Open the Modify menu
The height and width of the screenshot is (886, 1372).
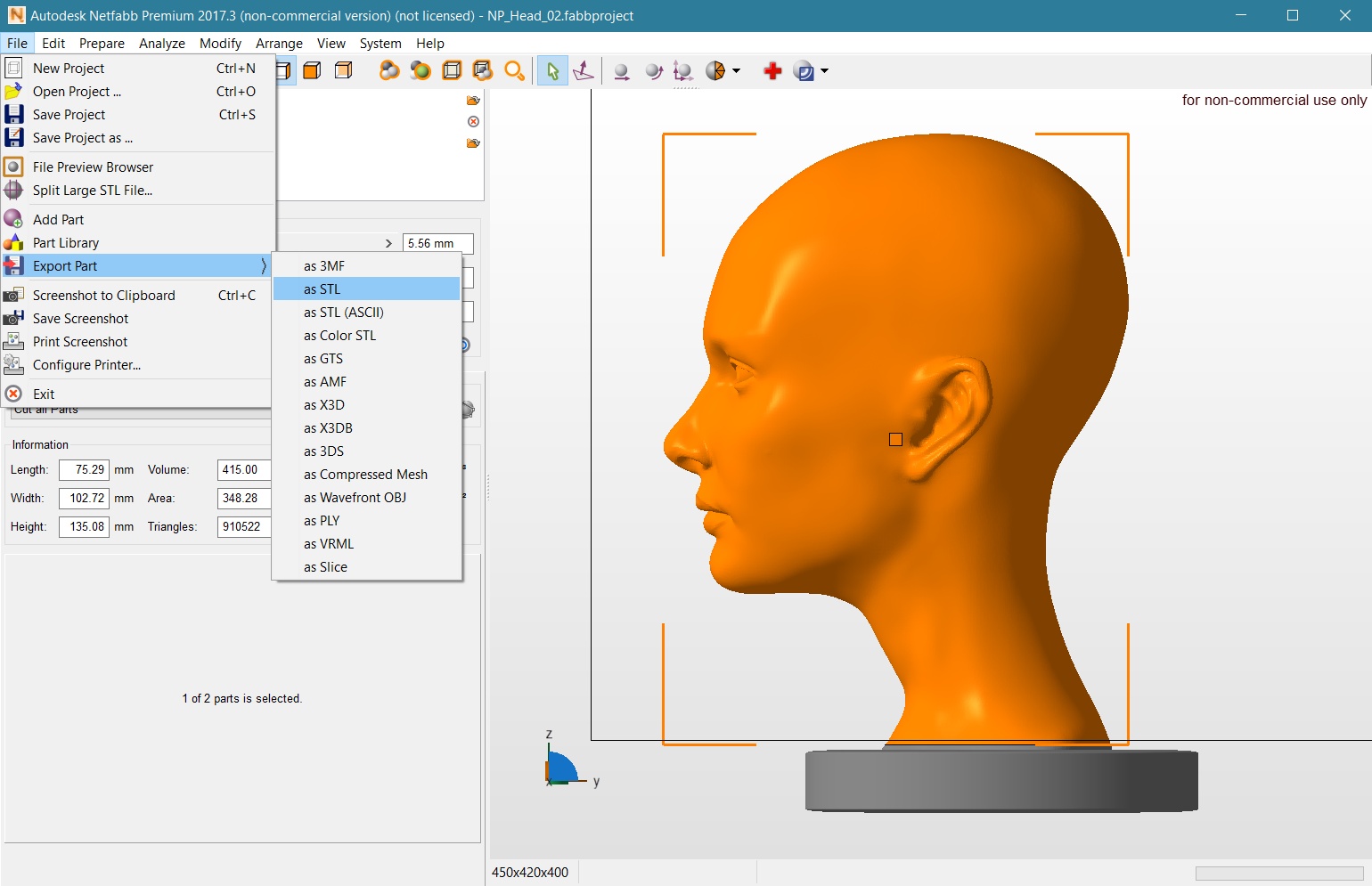pyautogui.click(x=220, y=44)
